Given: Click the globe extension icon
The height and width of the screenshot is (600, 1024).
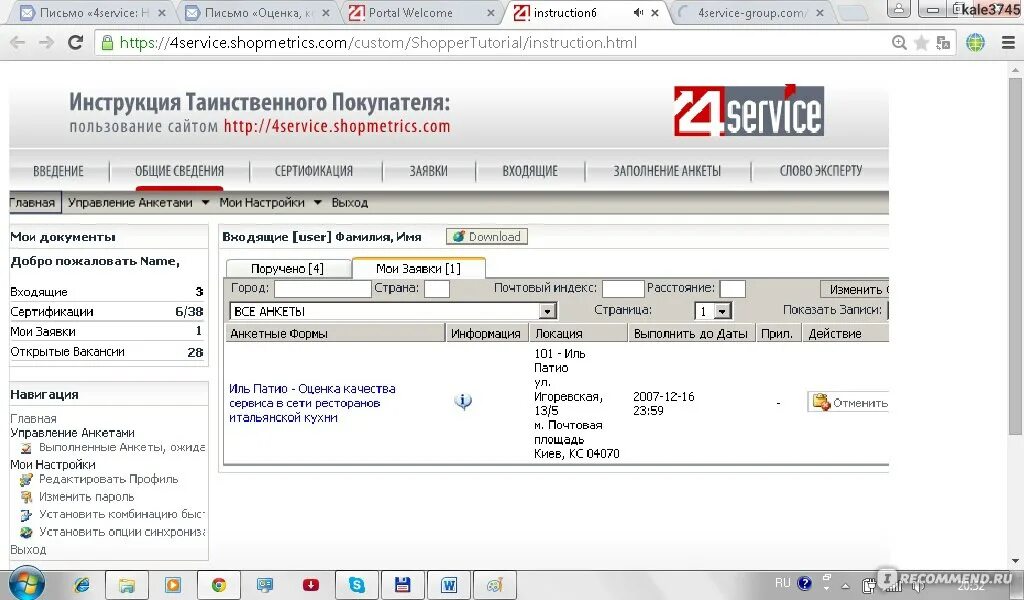Looking at the screenshot, I should 975,42.
